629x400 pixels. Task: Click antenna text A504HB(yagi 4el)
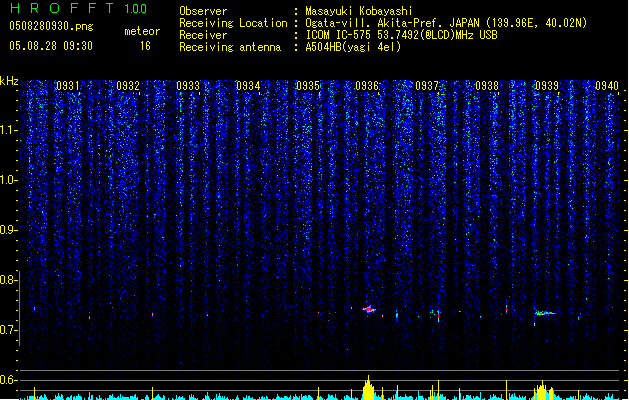[353, 47]
